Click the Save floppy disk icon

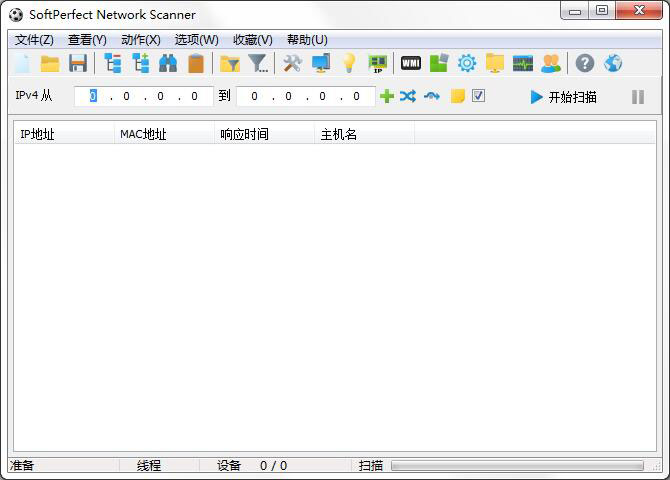[78, 64]
